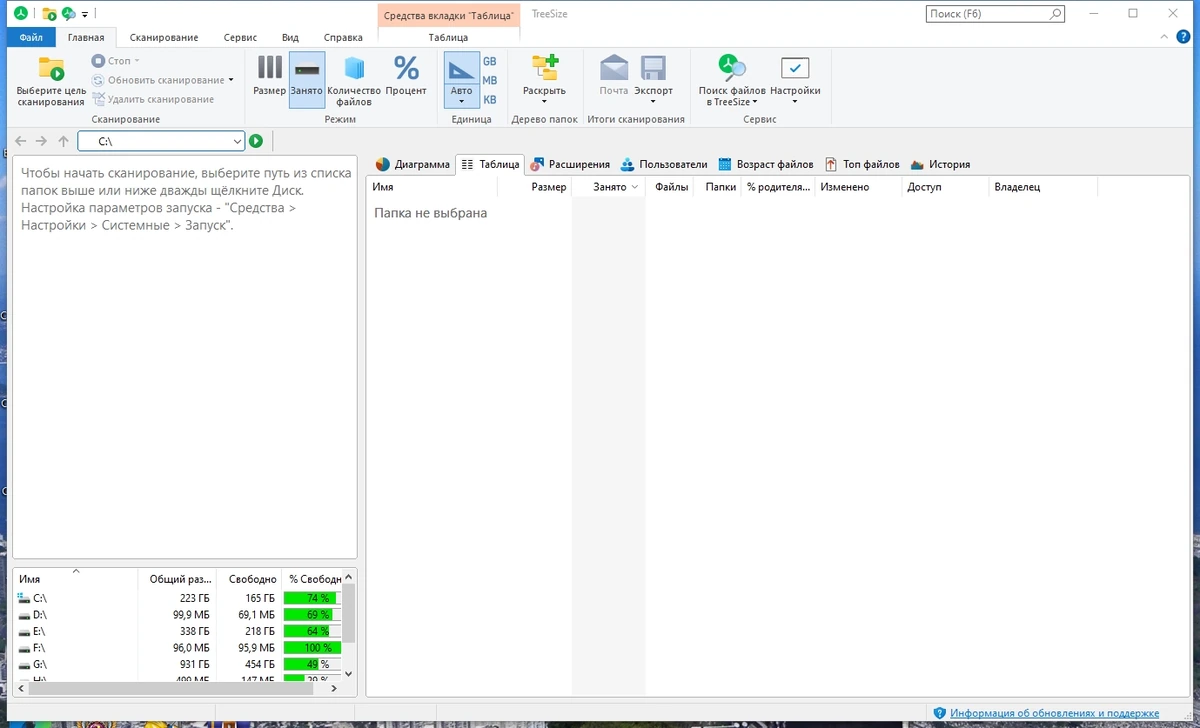
Task: Switch to the Сервис ribbon tab
Action: (x=240, y=37)
